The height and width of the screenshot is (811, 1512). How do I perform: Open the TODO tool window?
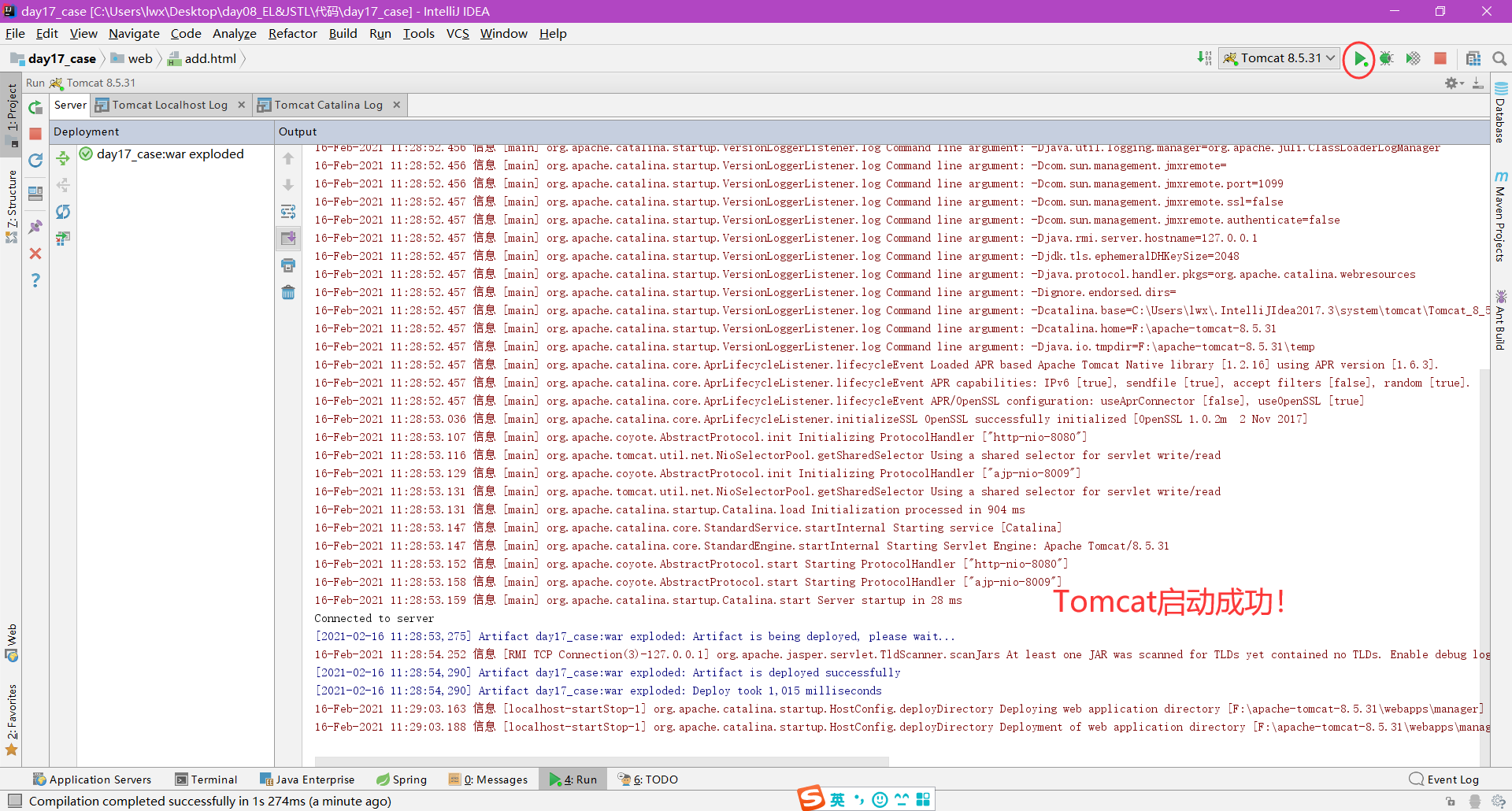[x=648, y=780]
